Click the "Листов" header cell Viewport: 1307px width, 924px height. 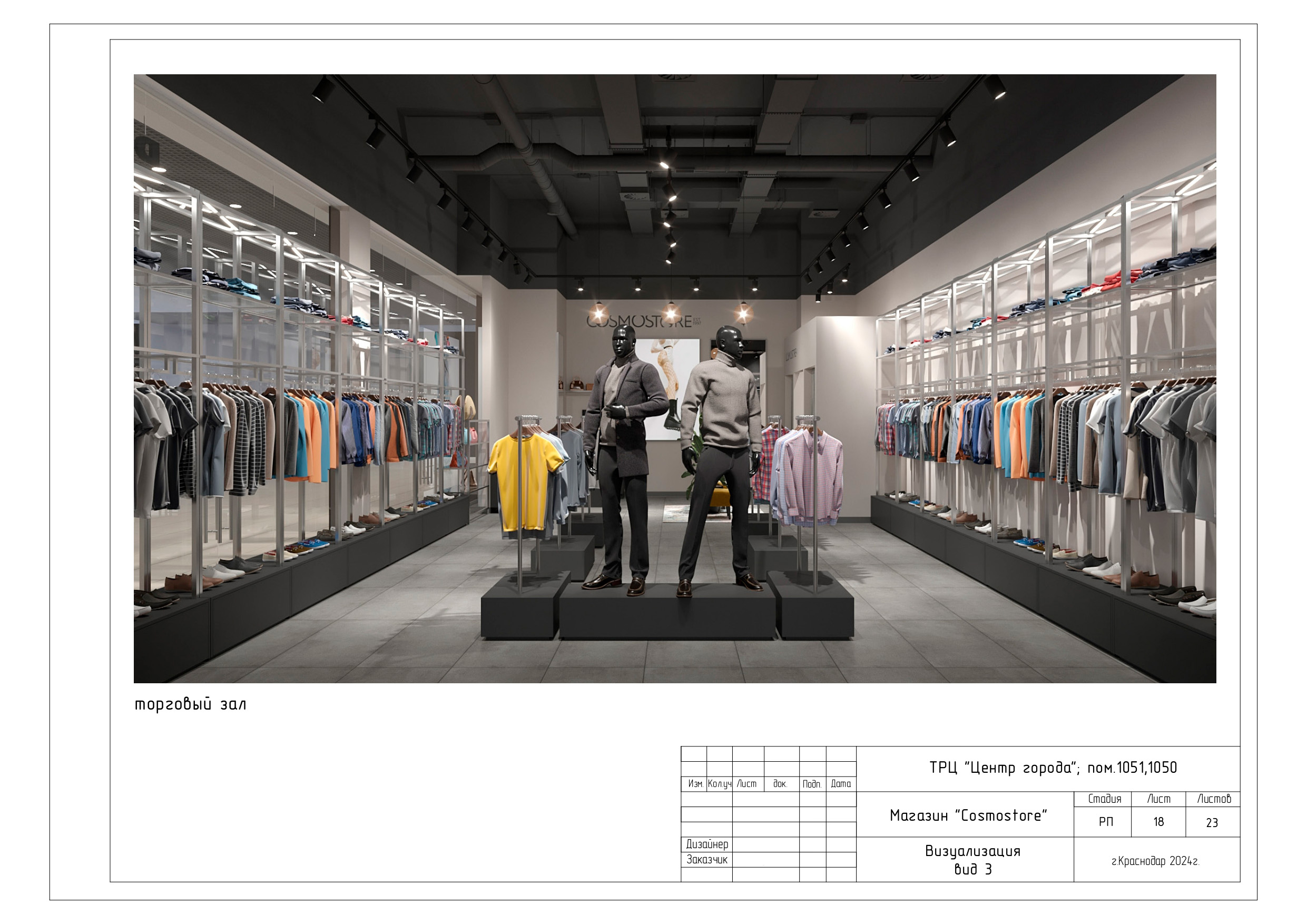point(1214,799)
